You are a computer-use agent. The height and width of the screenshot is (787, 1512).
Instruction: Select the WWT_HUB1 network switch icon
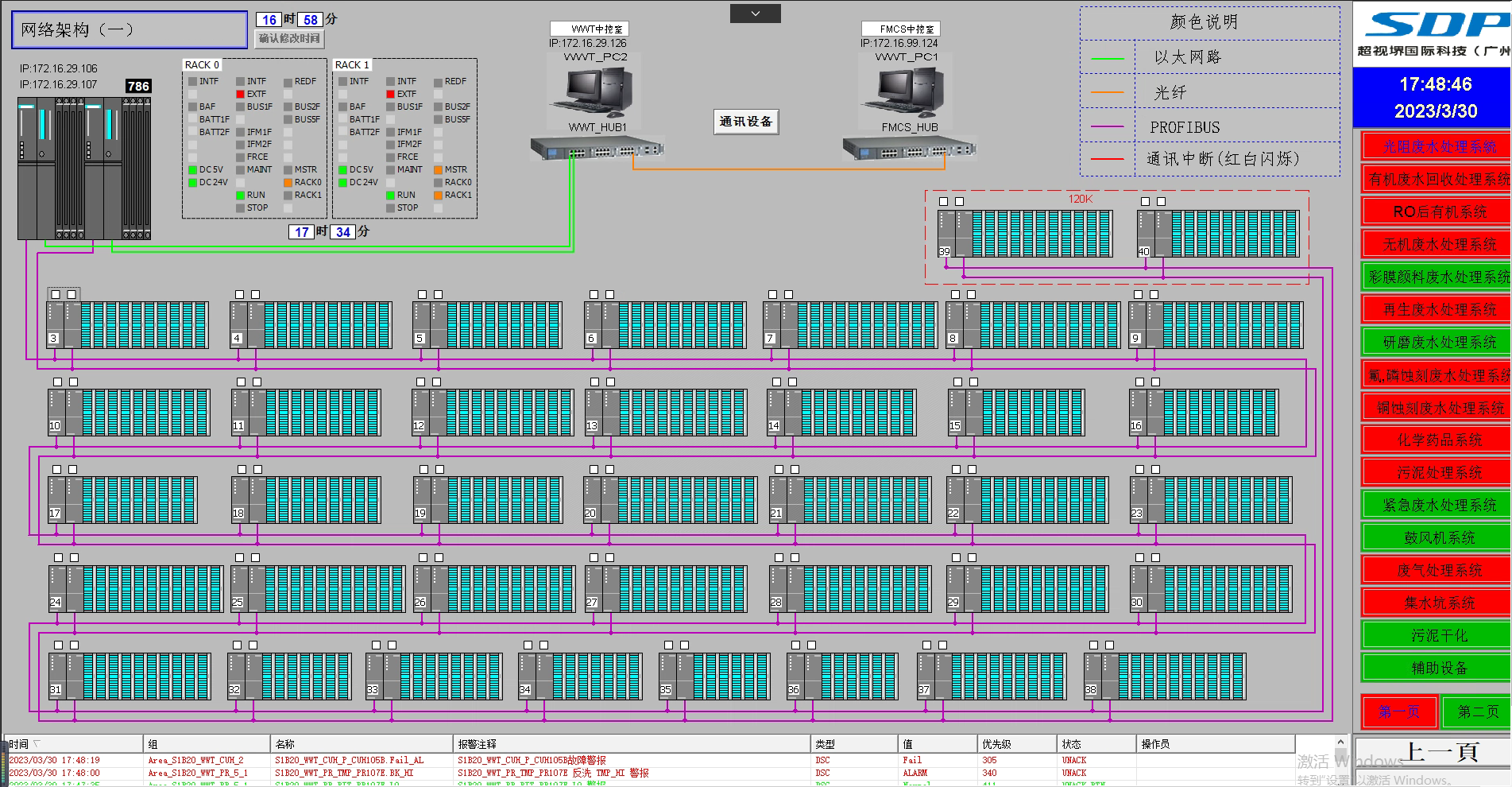point(597,147)
